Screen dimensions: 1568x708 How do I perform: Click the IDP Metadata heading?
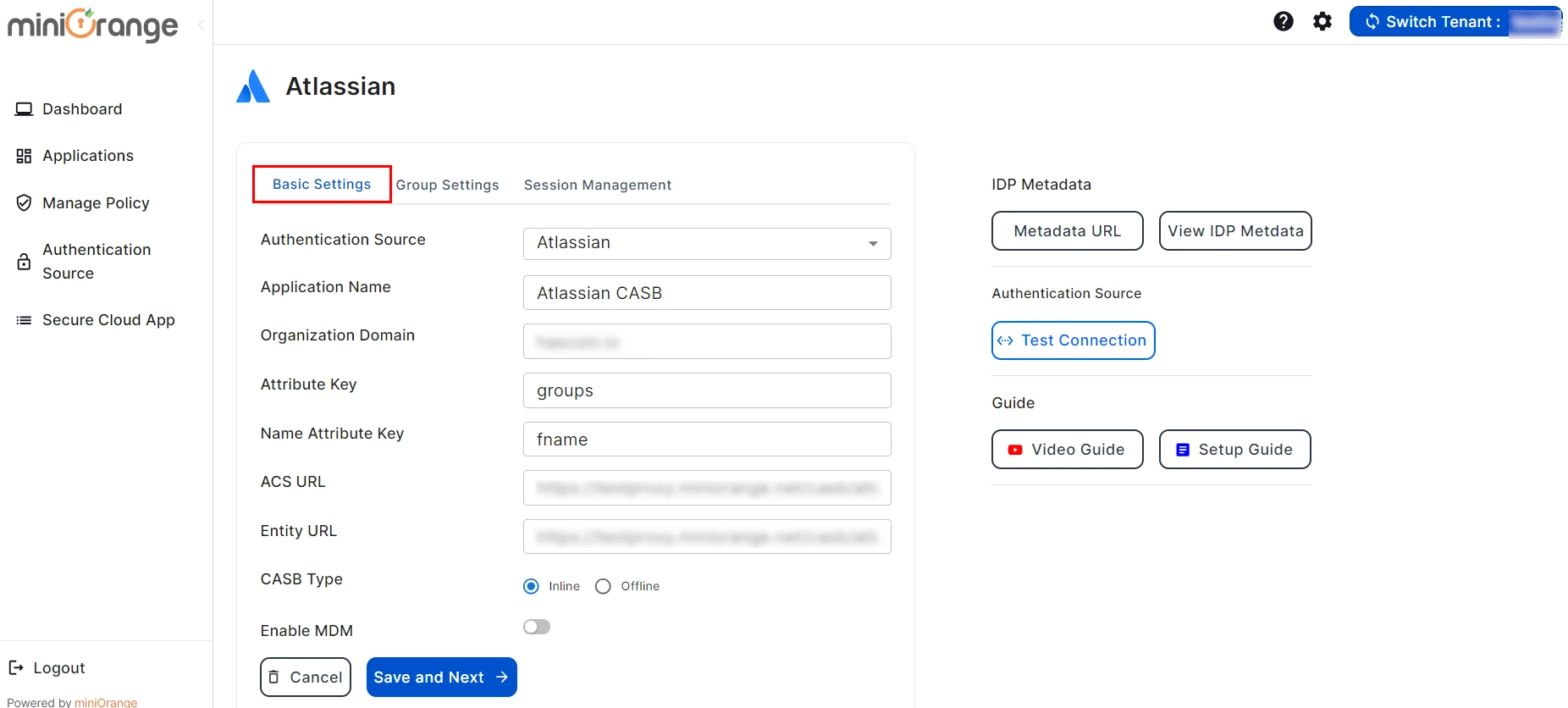pos(1041,185)
